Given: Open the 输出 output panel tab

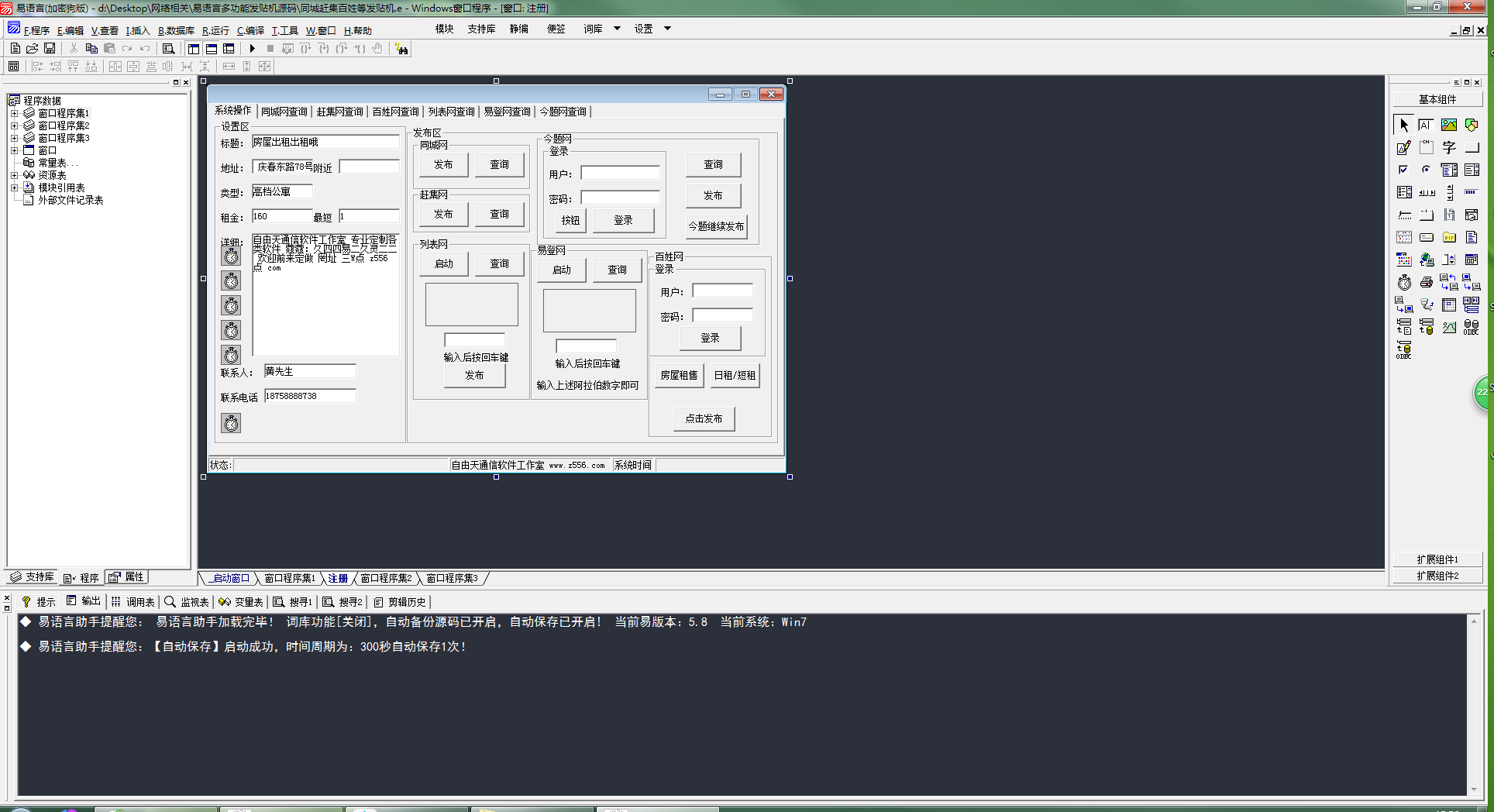Looking at the screenshot, I should pyautogui.click(x=84, y=601).
